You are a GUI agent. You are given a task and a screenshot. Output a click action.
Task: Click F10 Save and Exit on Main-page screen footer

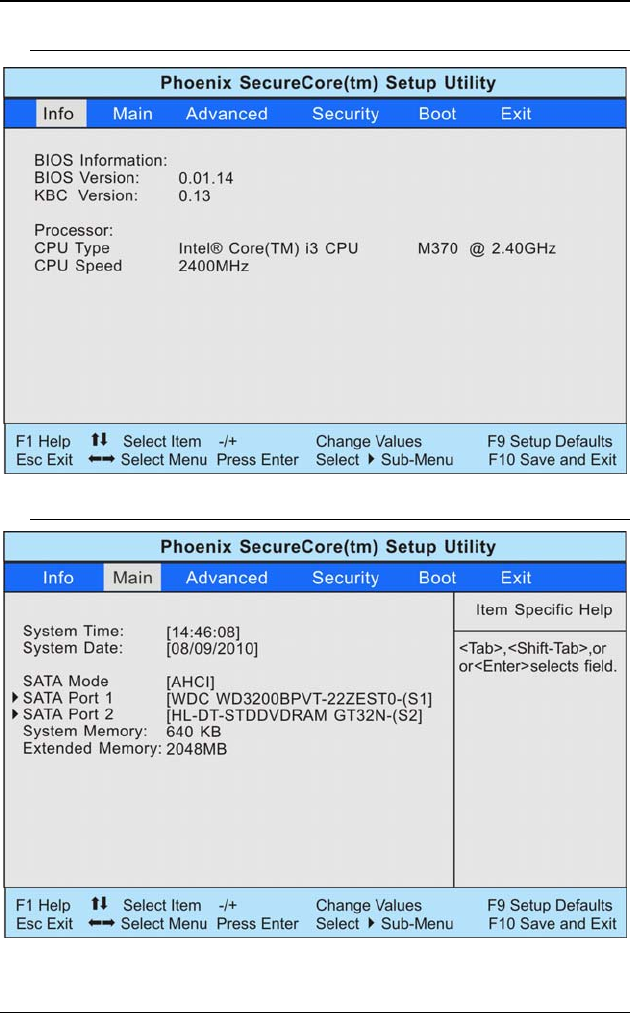[x=552, y=924]
